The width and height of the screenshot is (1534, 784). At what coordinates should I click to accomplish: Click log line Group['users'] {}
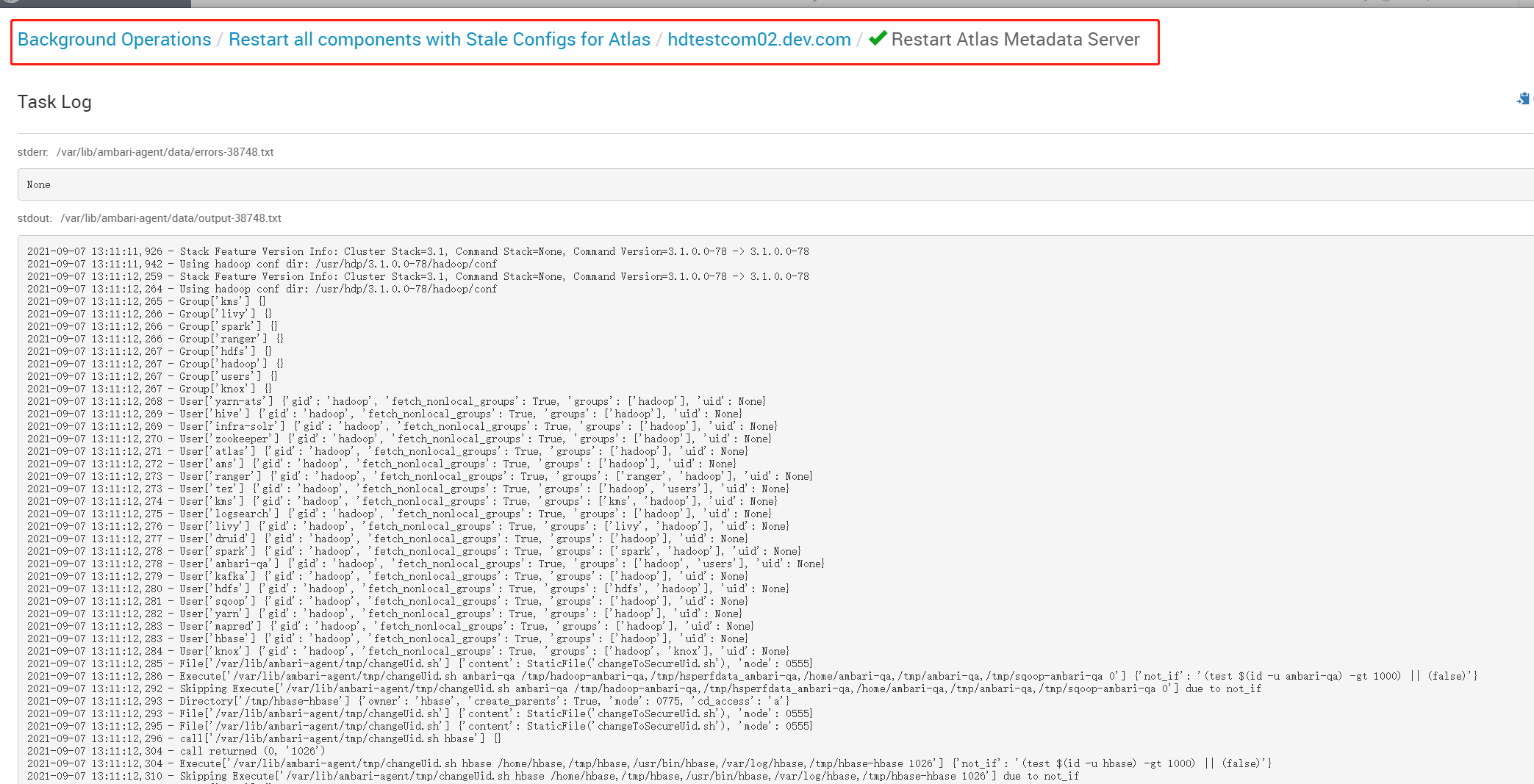click(x=152, y=376)
